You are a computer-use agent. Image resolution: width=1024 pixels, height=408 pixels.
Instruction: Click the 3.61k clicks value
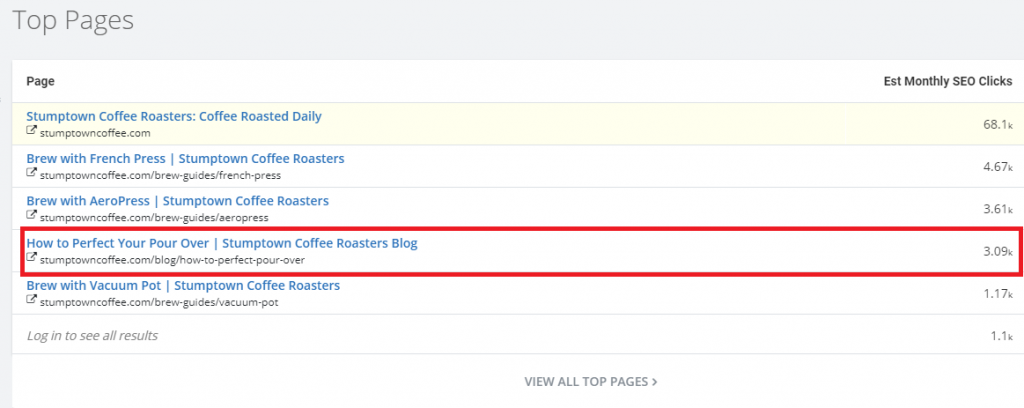click(x=997, y=209)
